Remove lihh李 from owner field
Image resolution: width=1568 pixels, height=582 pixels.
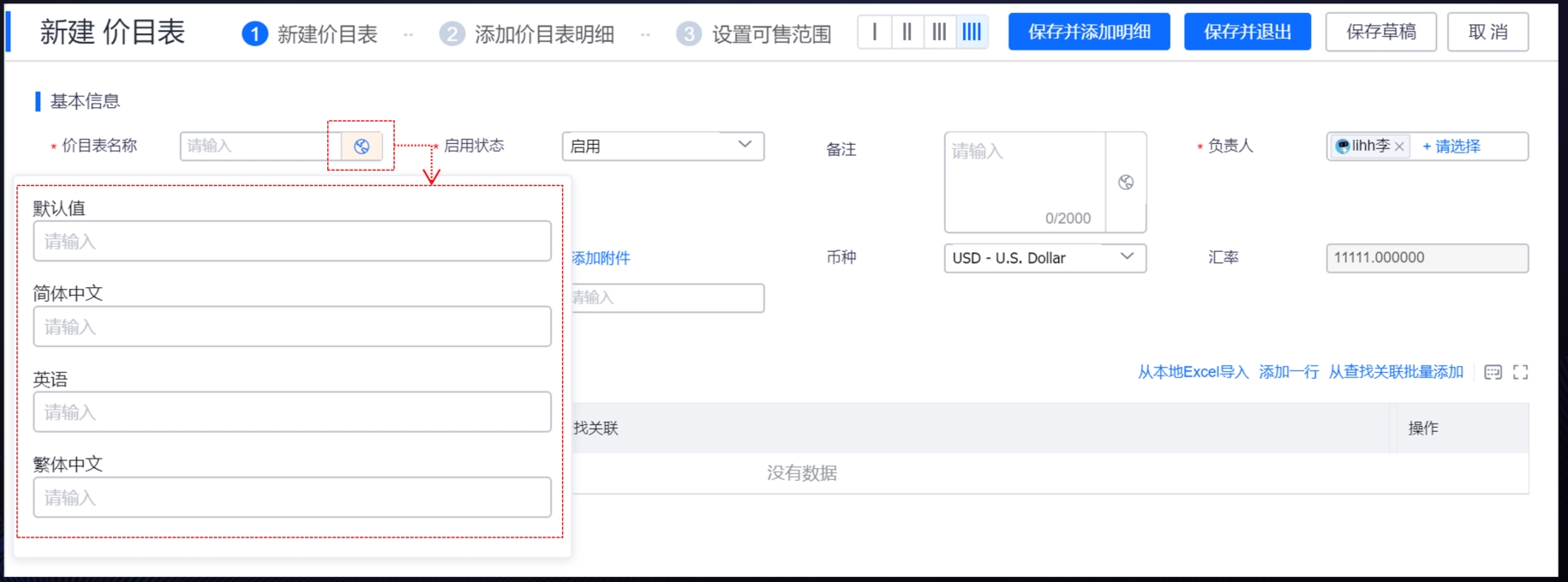tap(1399, 147)
